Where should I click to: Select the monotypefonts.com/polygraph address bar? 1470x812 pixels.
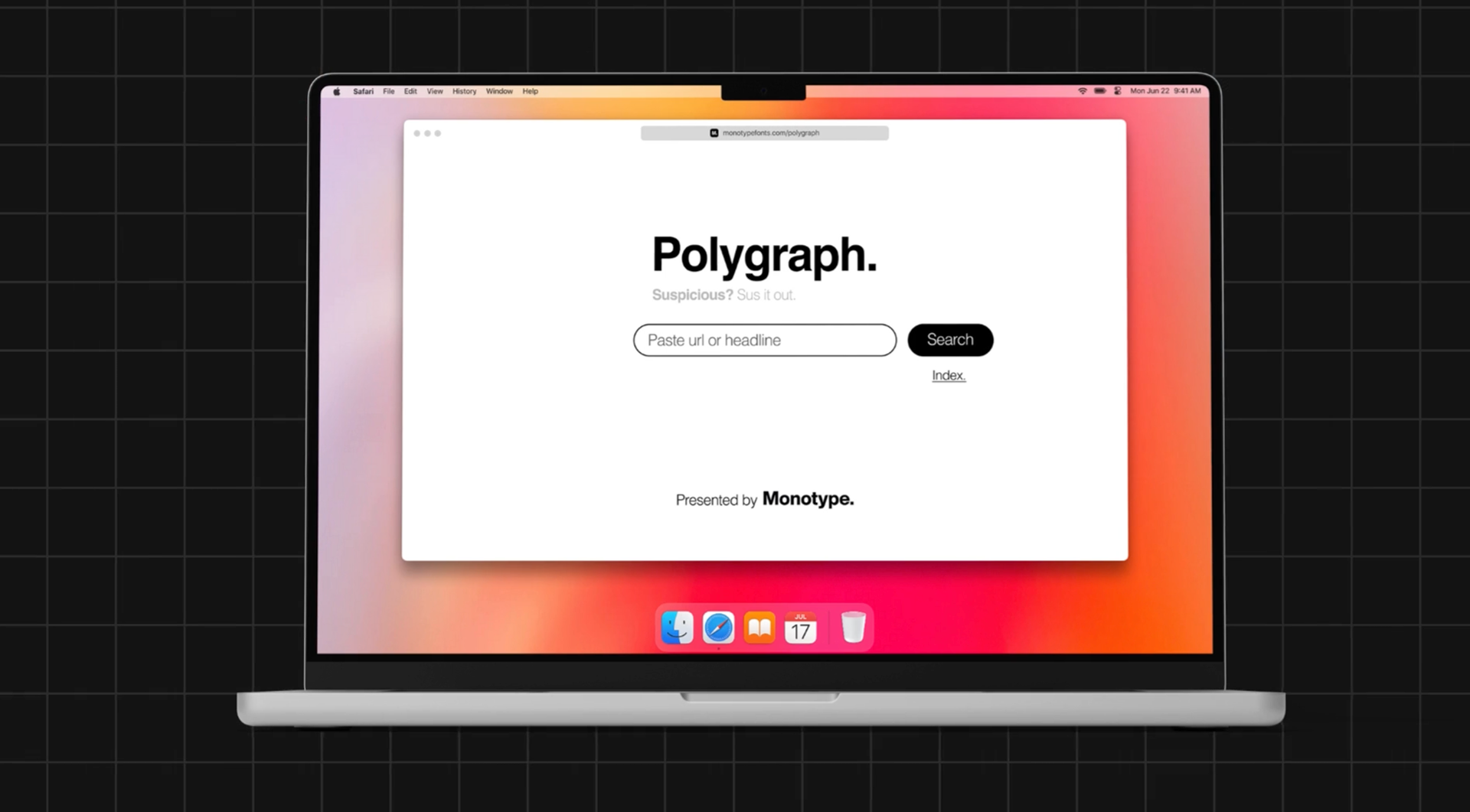point(764,133)
